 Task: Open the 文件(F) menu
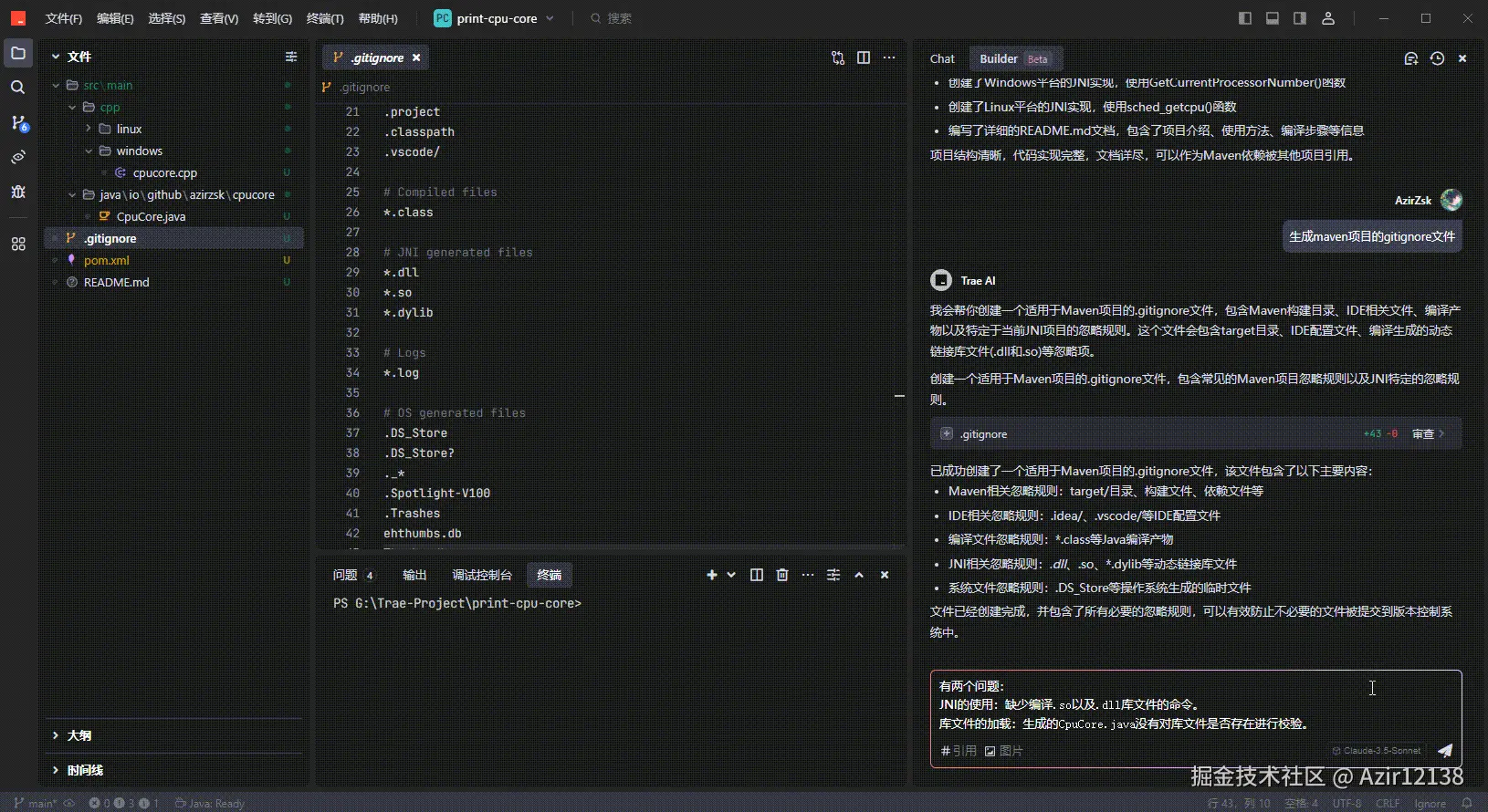[x=63, y=18]
